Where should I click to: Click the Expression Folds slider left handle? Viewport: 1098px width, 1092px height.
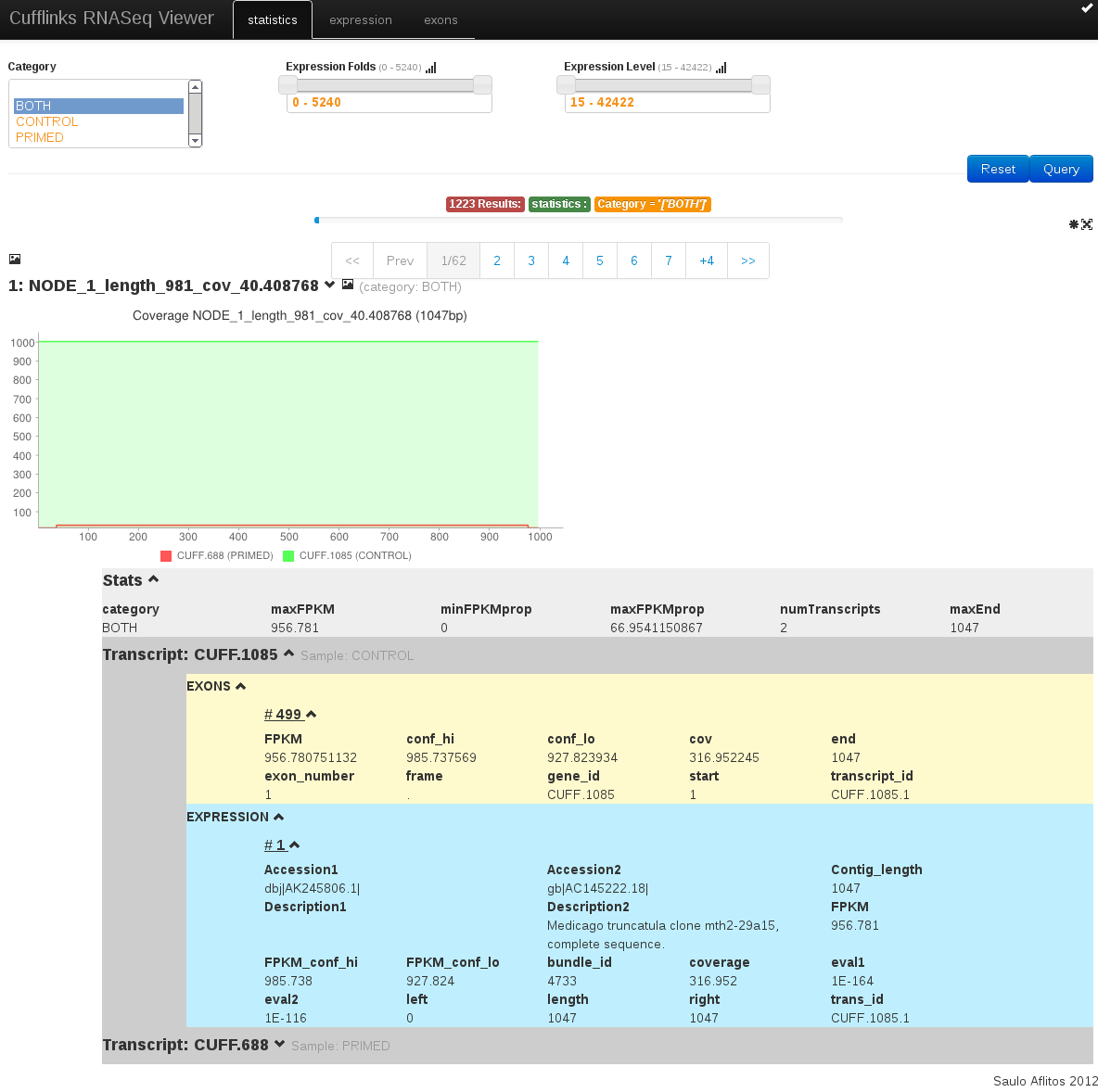(x=287, y=84)
